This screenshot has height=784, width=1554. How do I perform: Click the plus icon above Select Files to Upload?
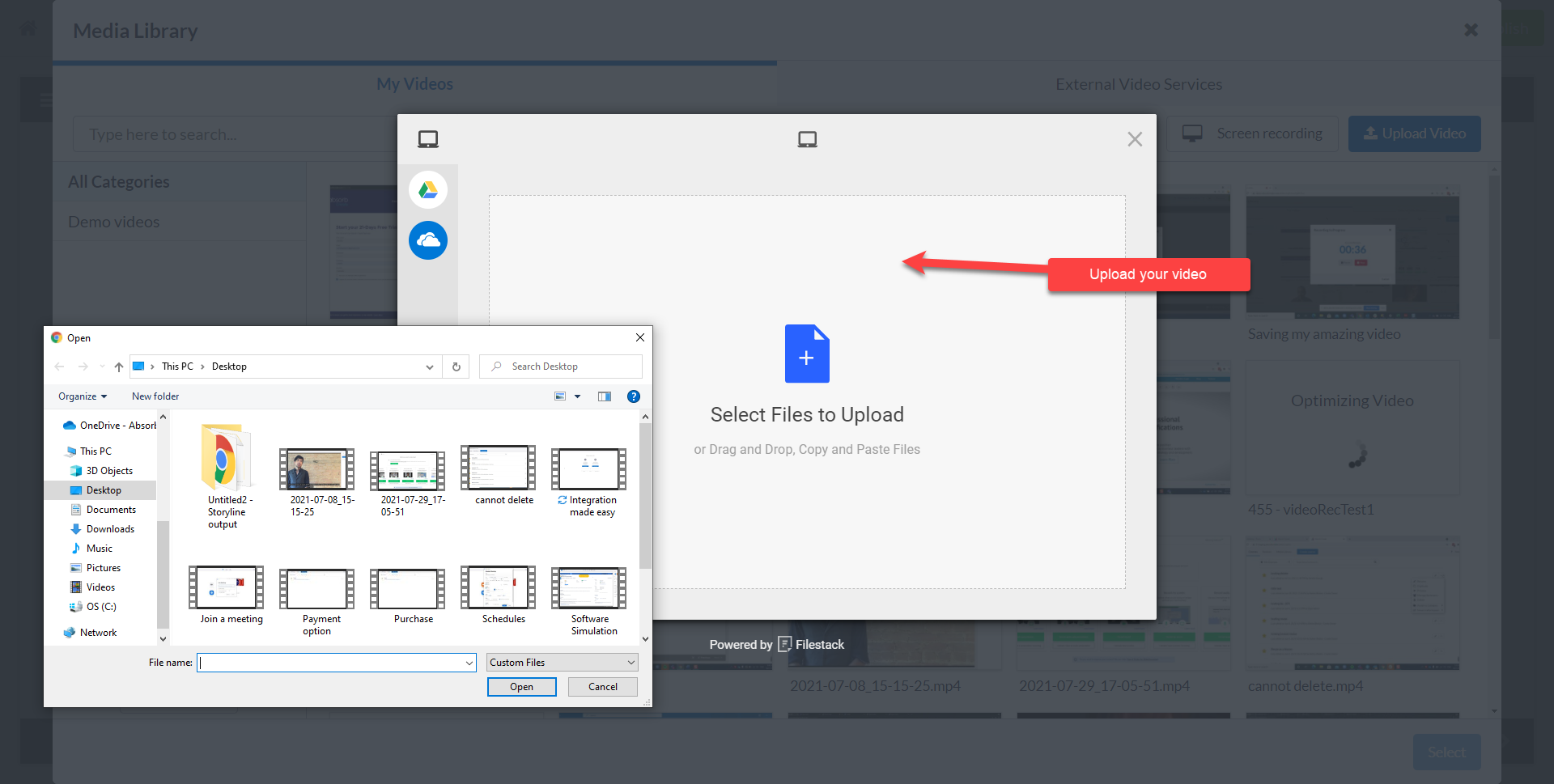[807, 354]
